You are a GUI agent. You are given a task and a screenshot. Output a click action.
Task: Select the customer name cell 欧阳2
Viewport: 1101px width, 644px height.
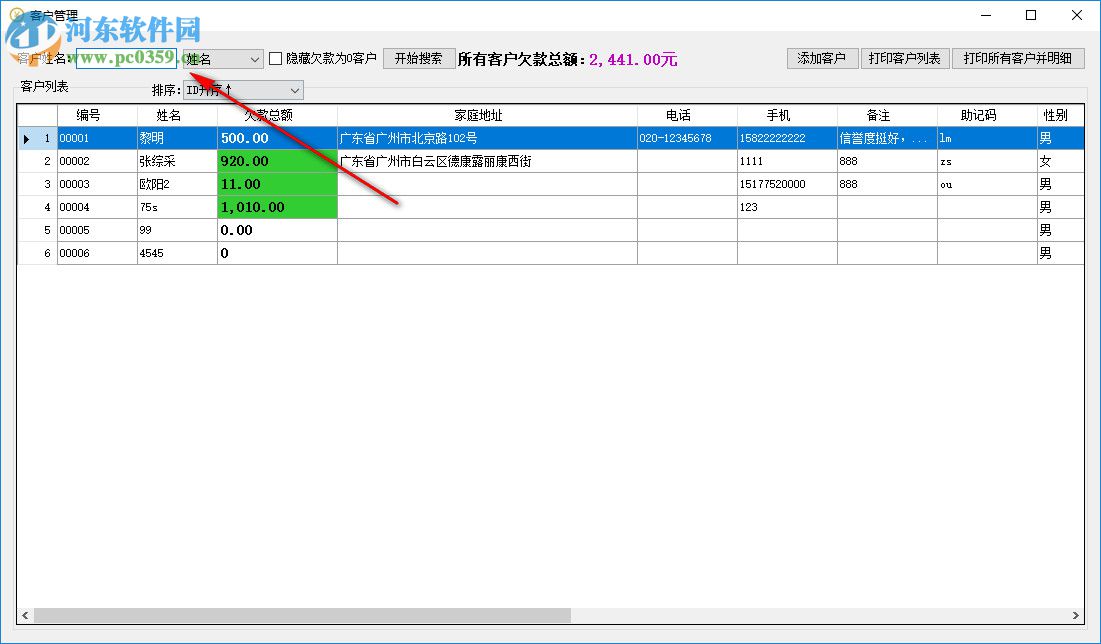pos(177,184)
